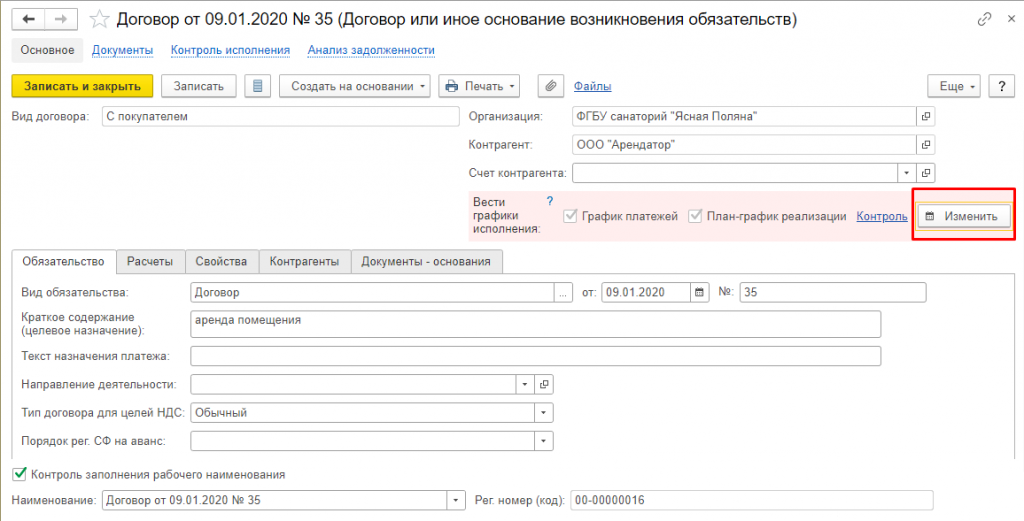1024x521 pixels.
Task: Click the document list icon beside Записать
Action: coord(258,86)
